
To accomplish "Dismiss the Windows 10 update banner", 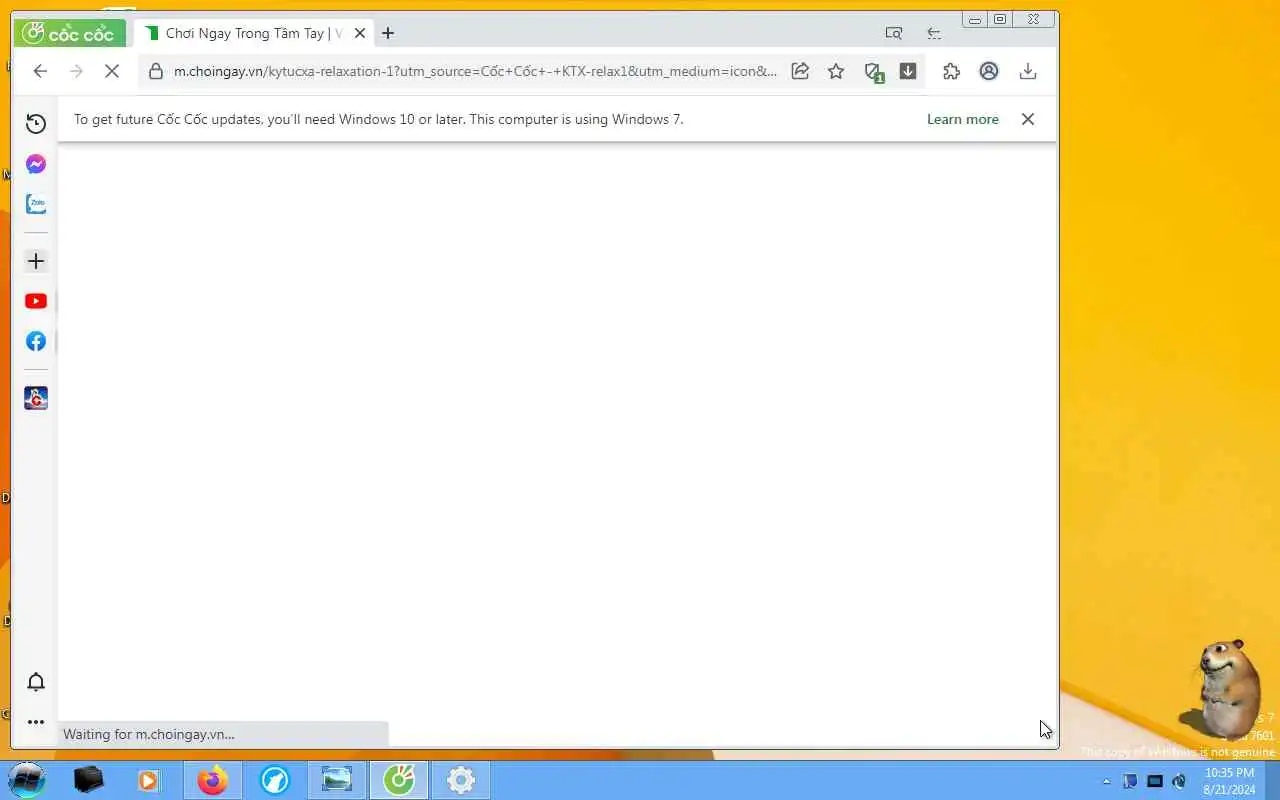I will pos(1027,119).
